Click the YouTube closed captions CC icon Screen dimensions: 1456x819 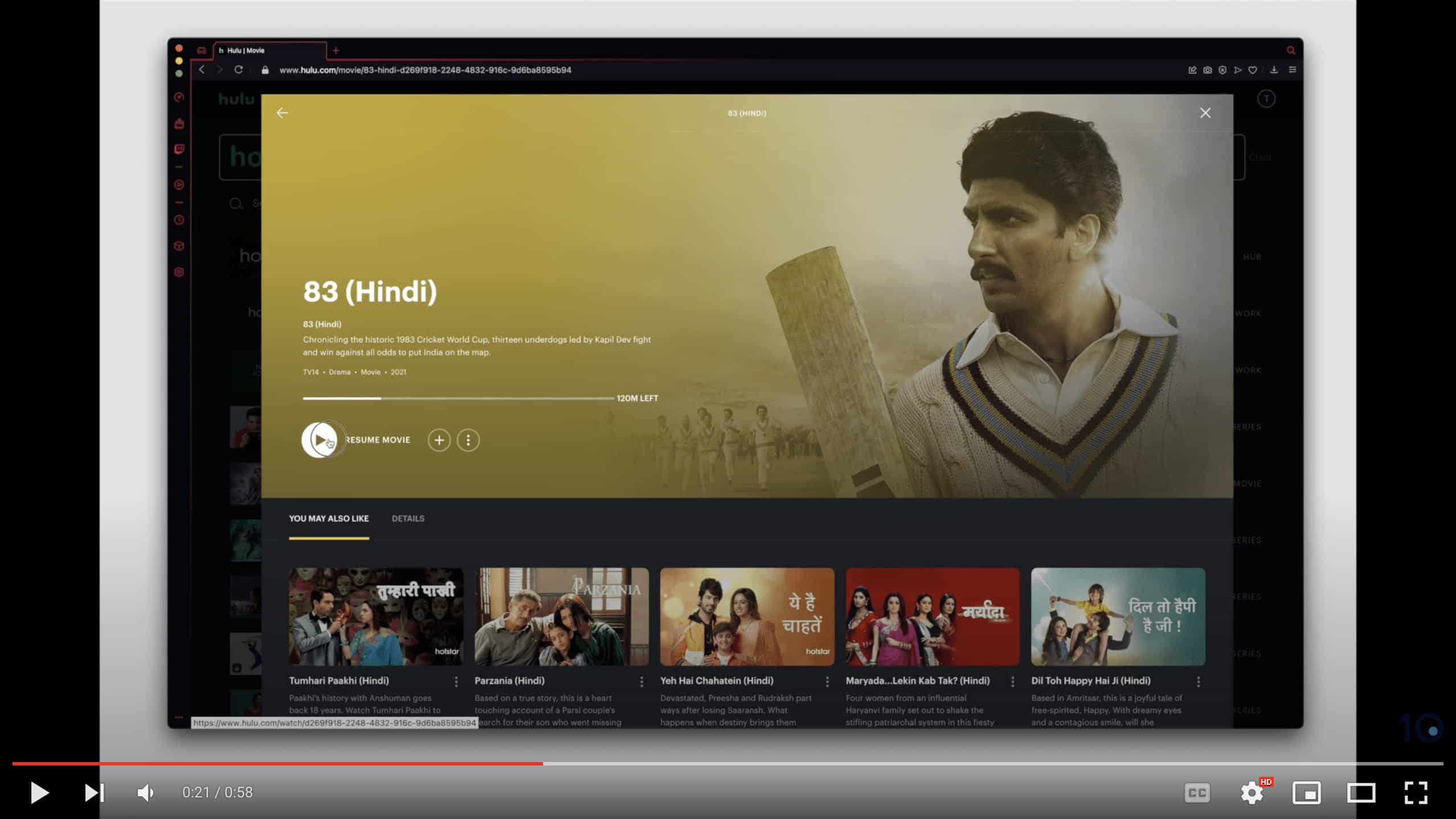[x=1198, y=792]
